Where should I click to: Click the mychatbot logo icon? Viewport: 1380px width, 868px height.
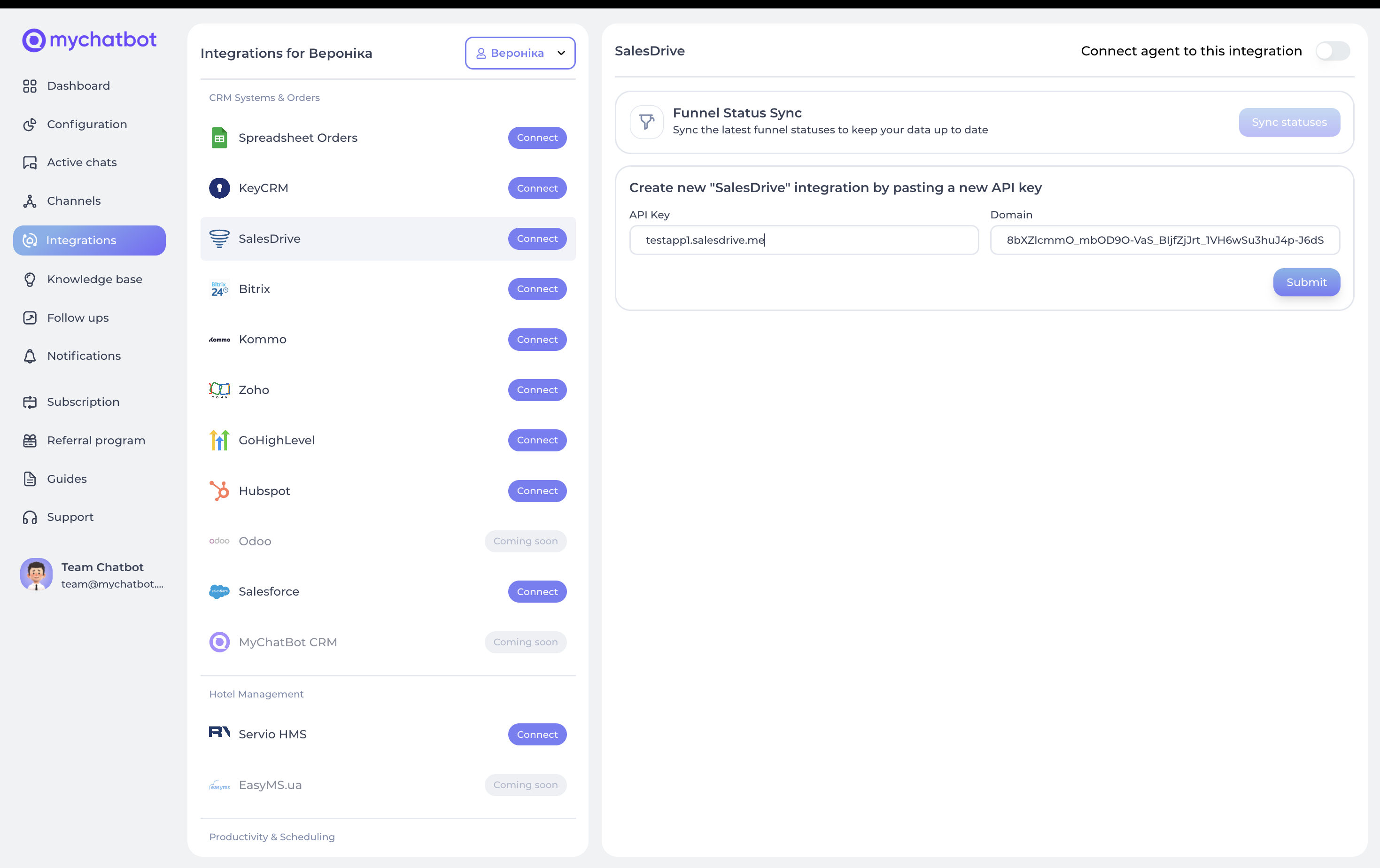pos(33,40)
